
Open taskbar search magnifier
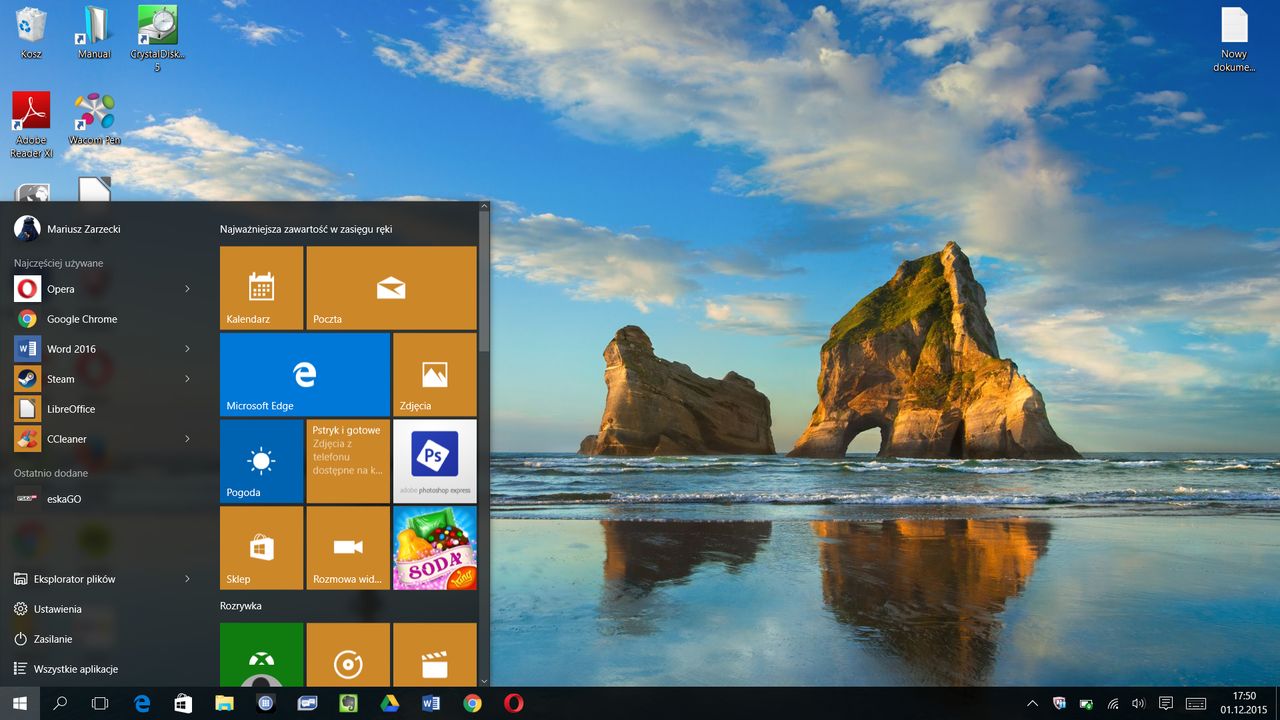point(60,703)
